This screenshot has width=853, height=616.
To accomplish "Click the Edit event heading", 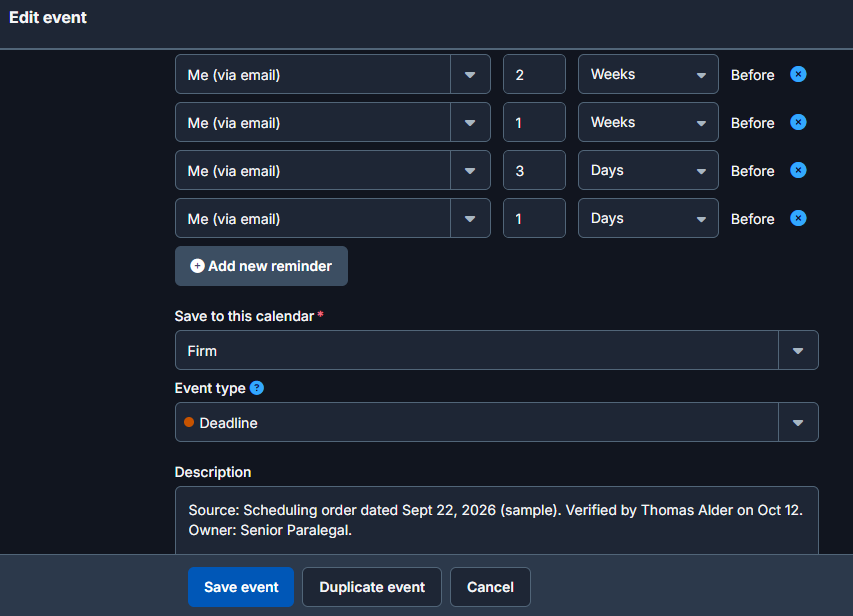I will pyautogui.click(x=48, y=17).
